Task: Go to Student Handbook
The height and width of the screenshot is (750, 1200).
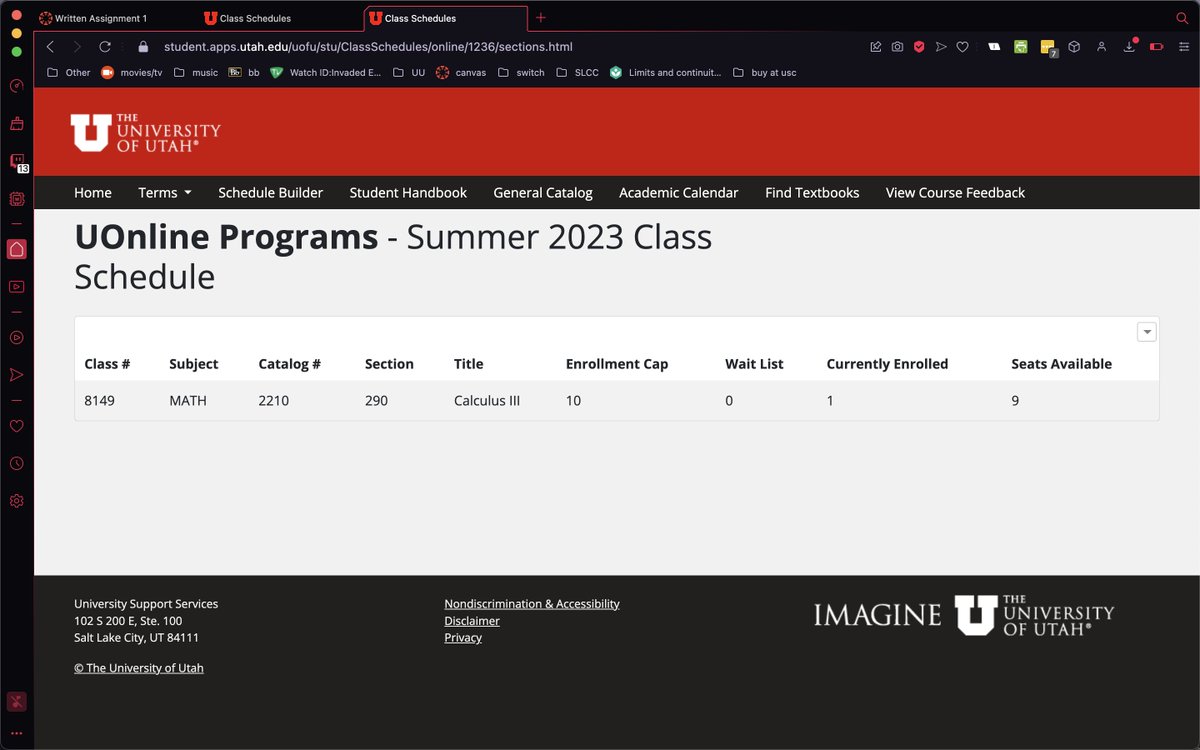Action: click(408, 193)
